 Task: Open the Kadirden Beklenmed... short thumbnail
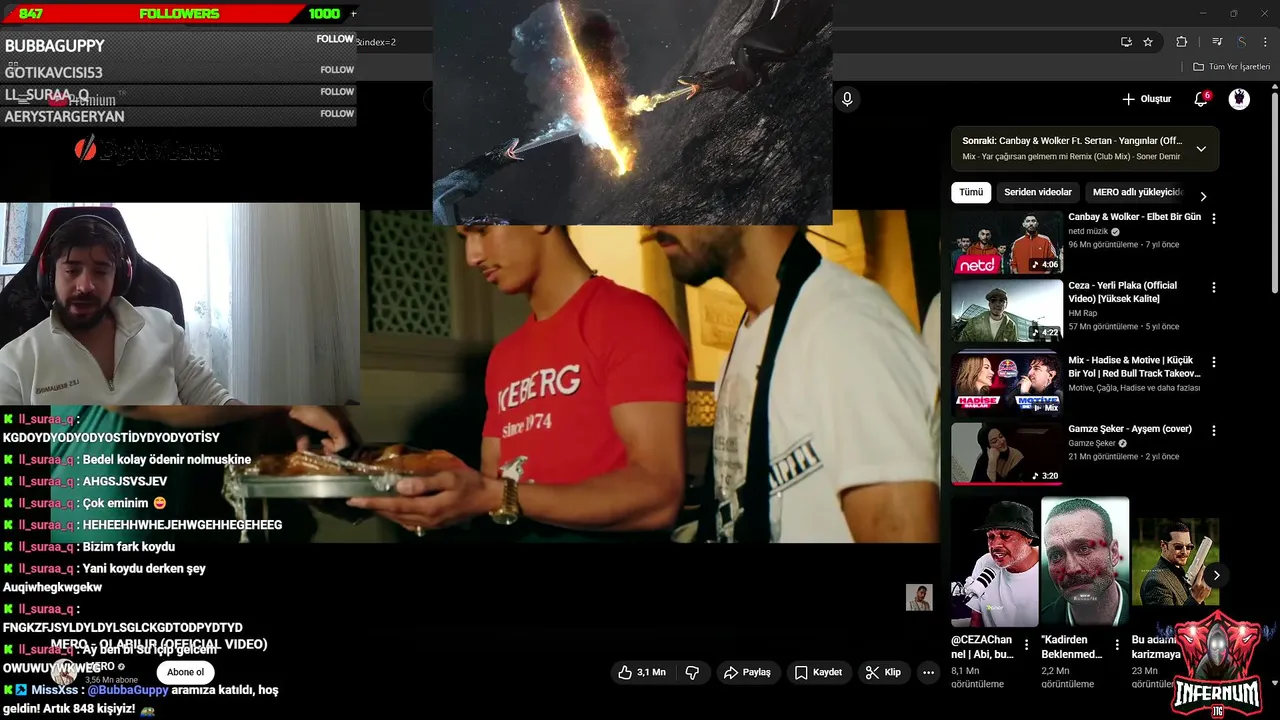pos(1085,562)
